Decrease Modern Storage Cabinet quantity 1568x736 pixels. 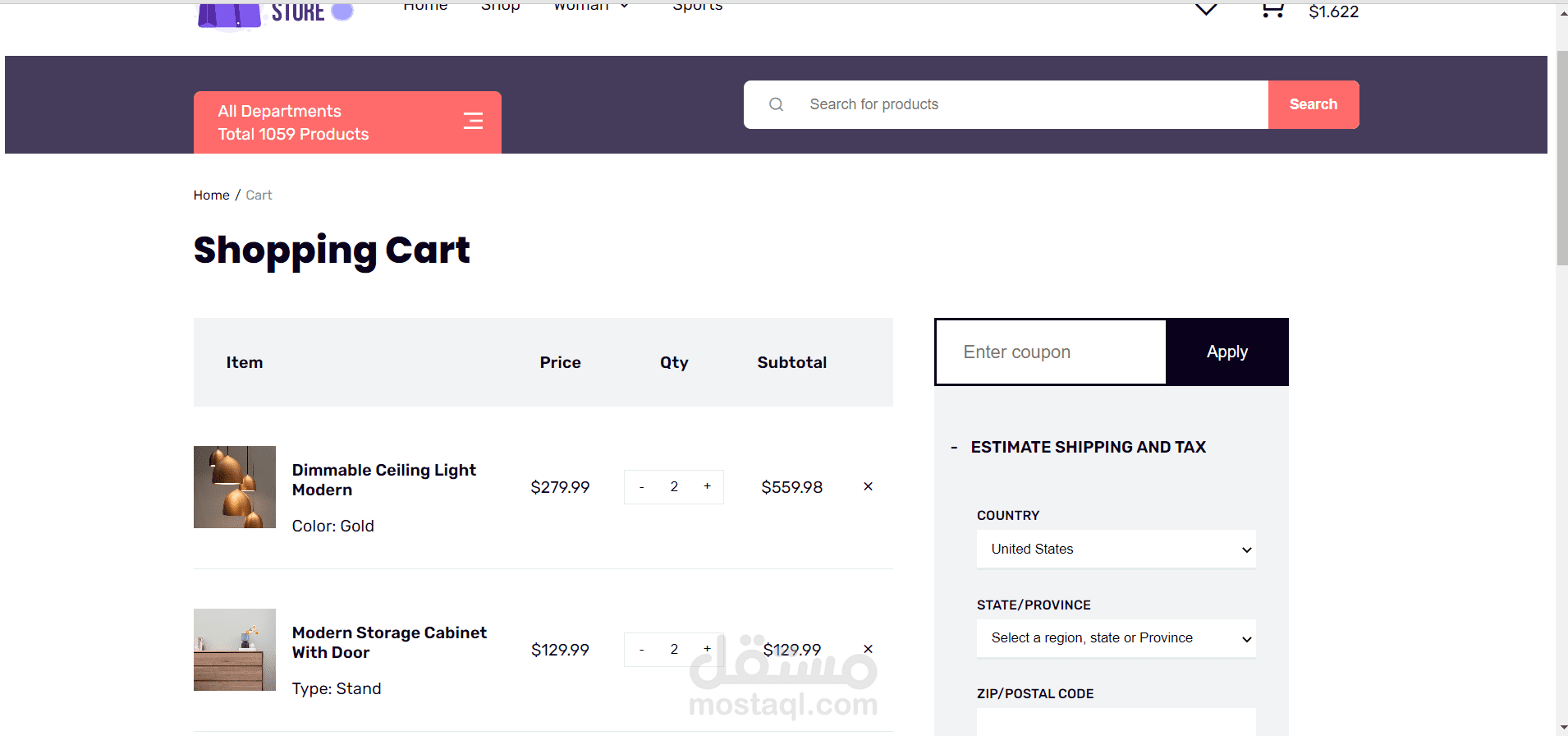[641, 650]
